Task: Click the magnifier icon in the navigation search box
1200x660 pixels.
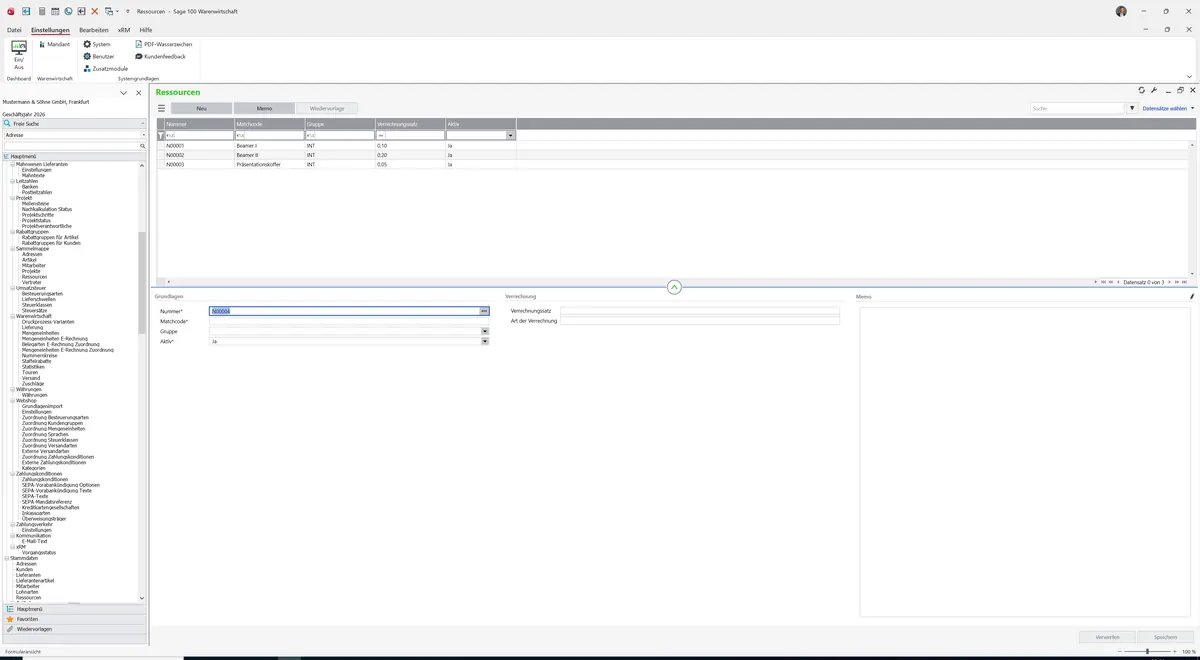Action: click(143, 146)
